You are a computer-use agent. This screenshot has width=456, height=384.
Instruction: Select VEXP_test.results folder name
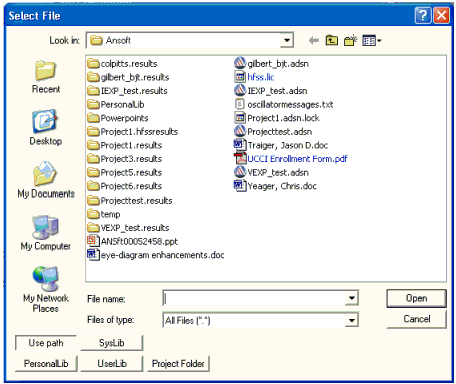point(135,228)
